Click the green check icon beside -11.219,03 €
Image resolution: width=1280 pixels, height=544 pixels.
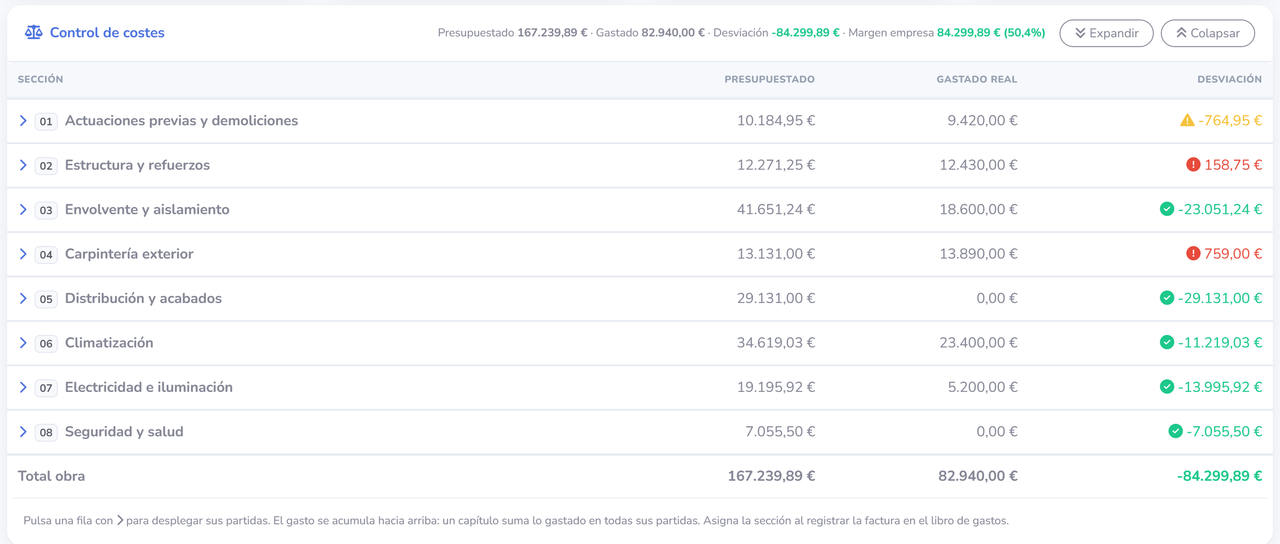click(1167, 342)
